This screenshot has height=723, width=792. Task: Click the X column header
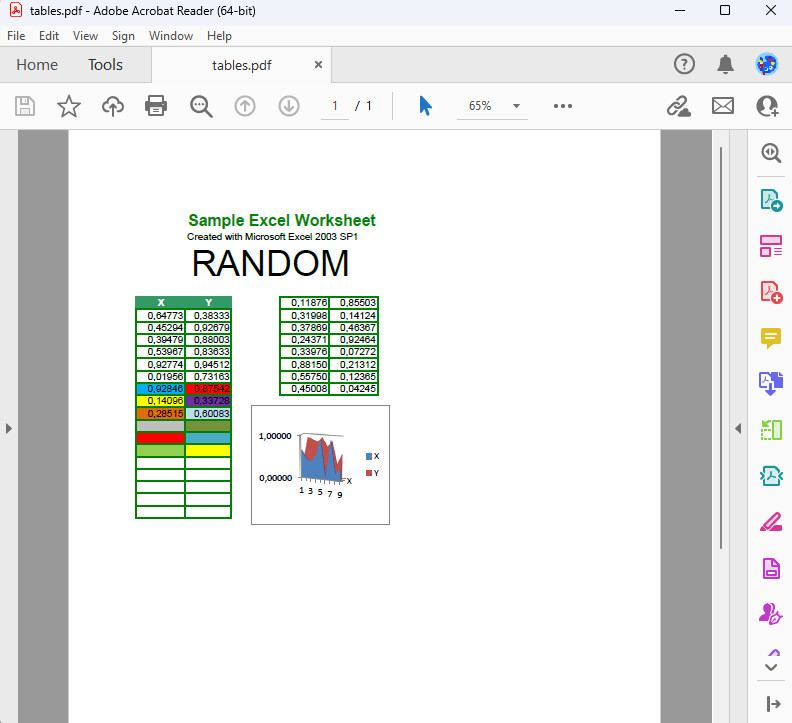pos(161,302)
